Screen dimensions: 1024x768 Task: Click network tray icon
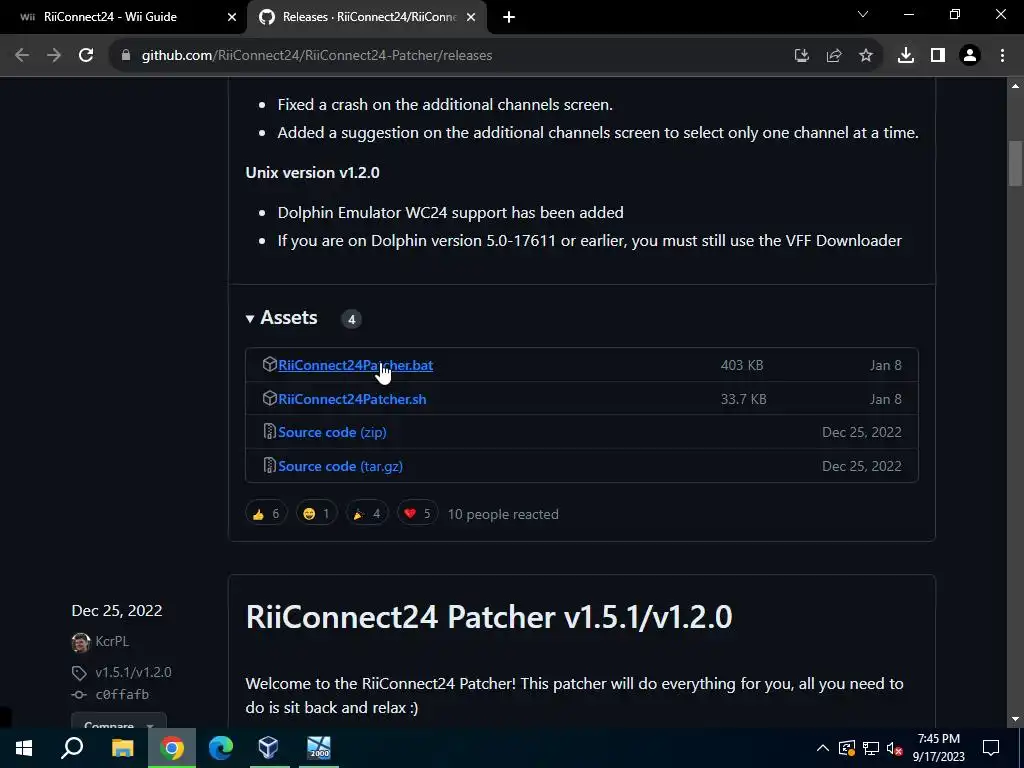pos(871,748)
